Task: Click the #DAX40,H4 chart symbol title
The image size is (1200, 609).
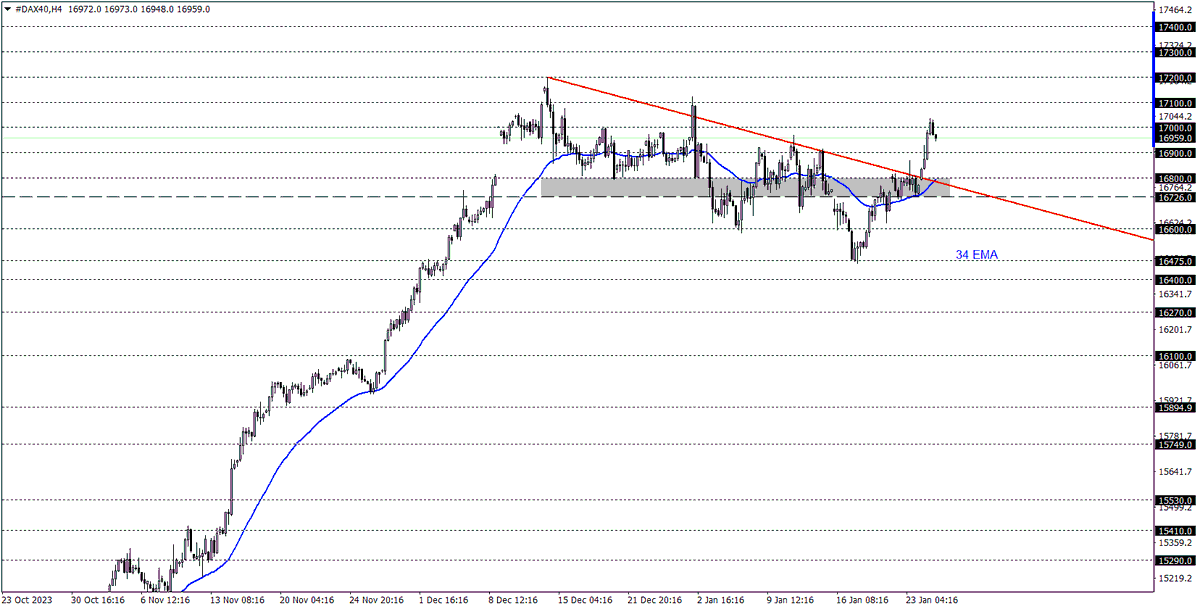Action: [x=39, y=8]
